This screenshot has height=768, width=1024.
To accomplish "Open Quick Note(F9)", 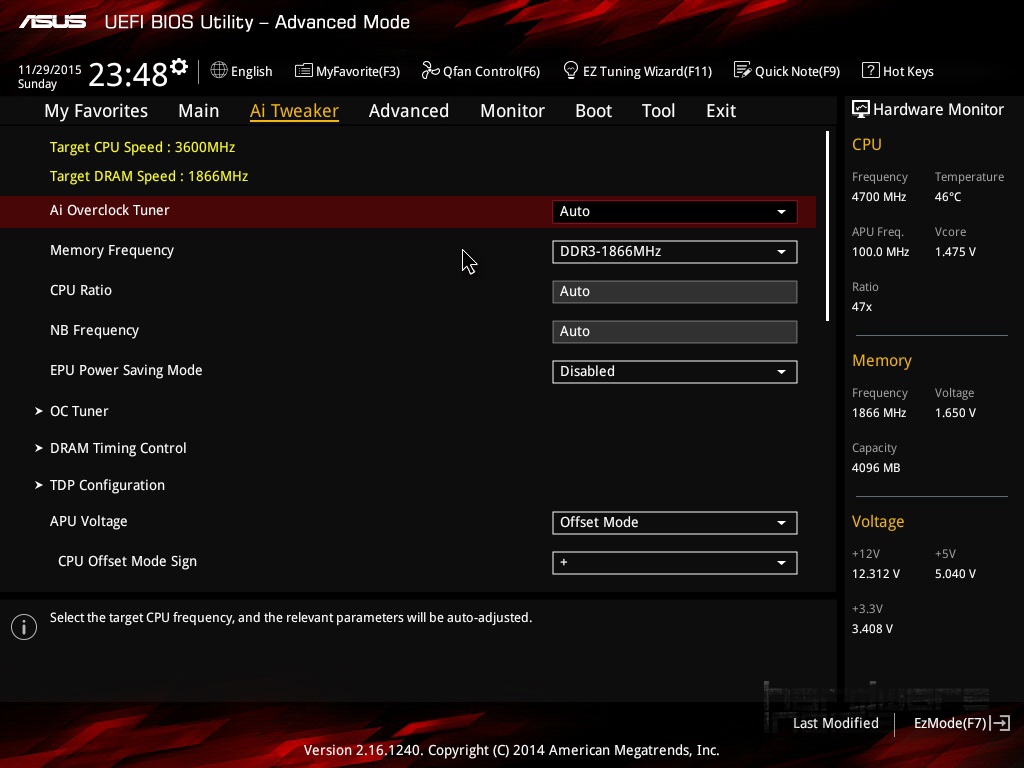I will click(787, 71).
